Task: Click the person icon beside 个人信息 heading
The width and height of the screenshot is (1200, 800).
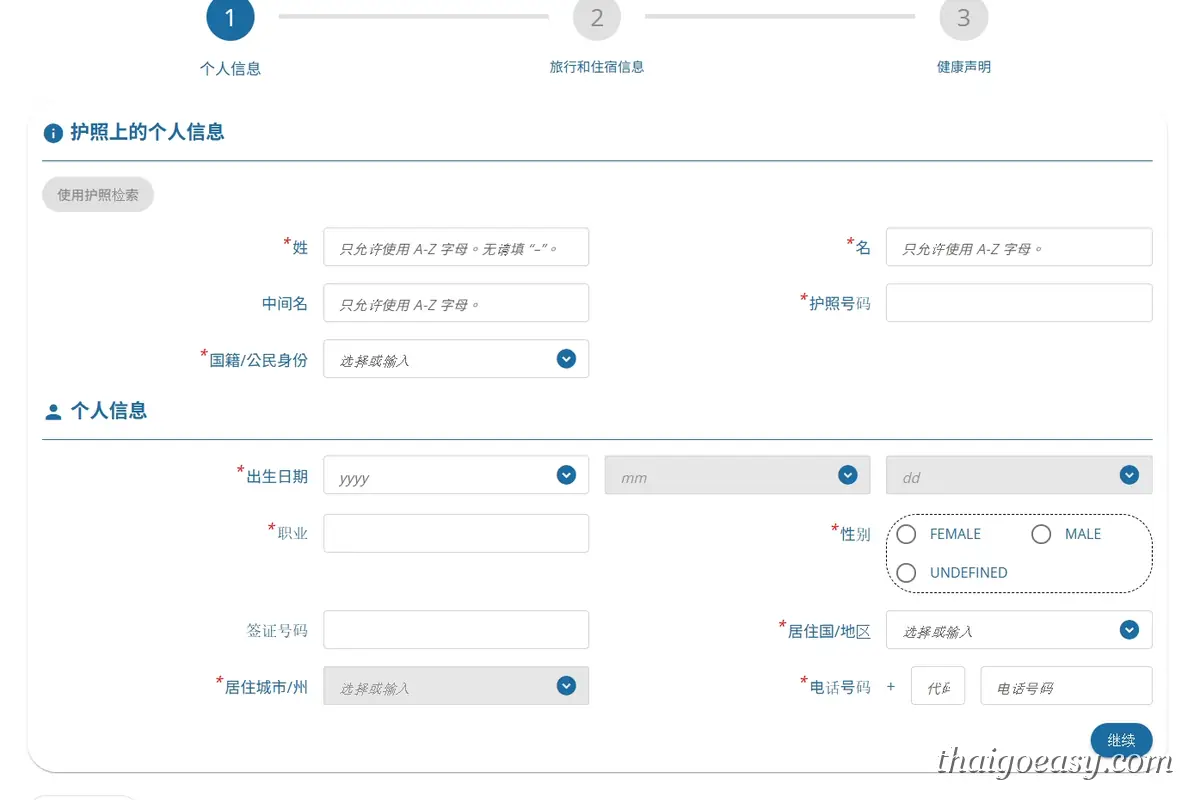Action: 53,411
